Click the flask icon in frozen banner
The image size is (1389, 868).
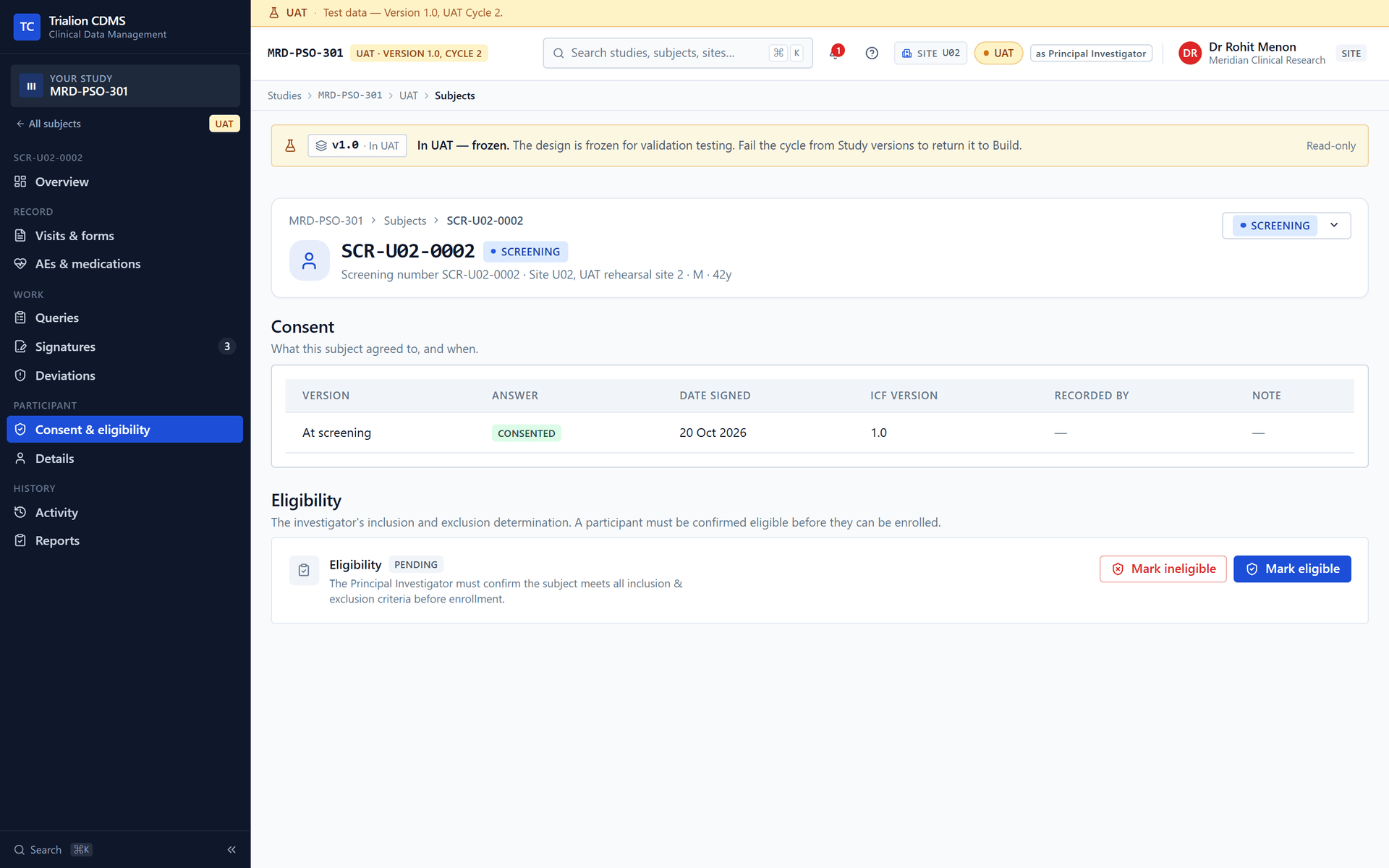point(290,145)
